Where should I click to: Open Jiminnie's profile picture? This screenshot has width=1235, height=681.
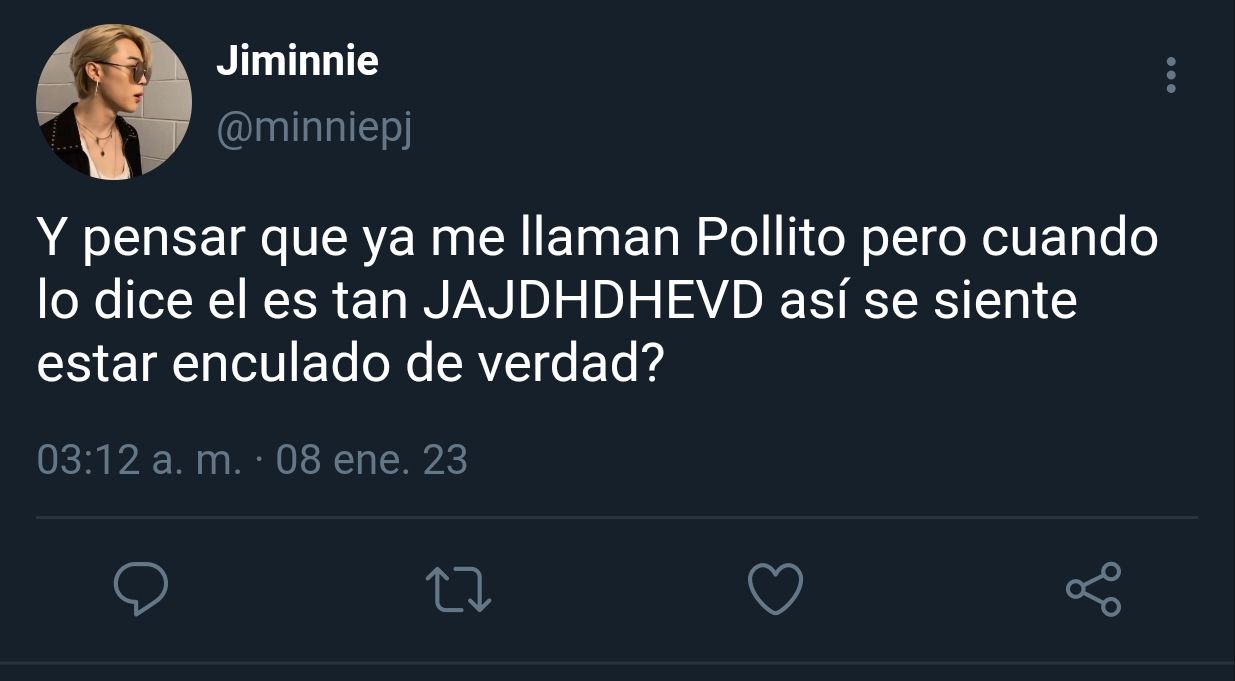[114, 102]
